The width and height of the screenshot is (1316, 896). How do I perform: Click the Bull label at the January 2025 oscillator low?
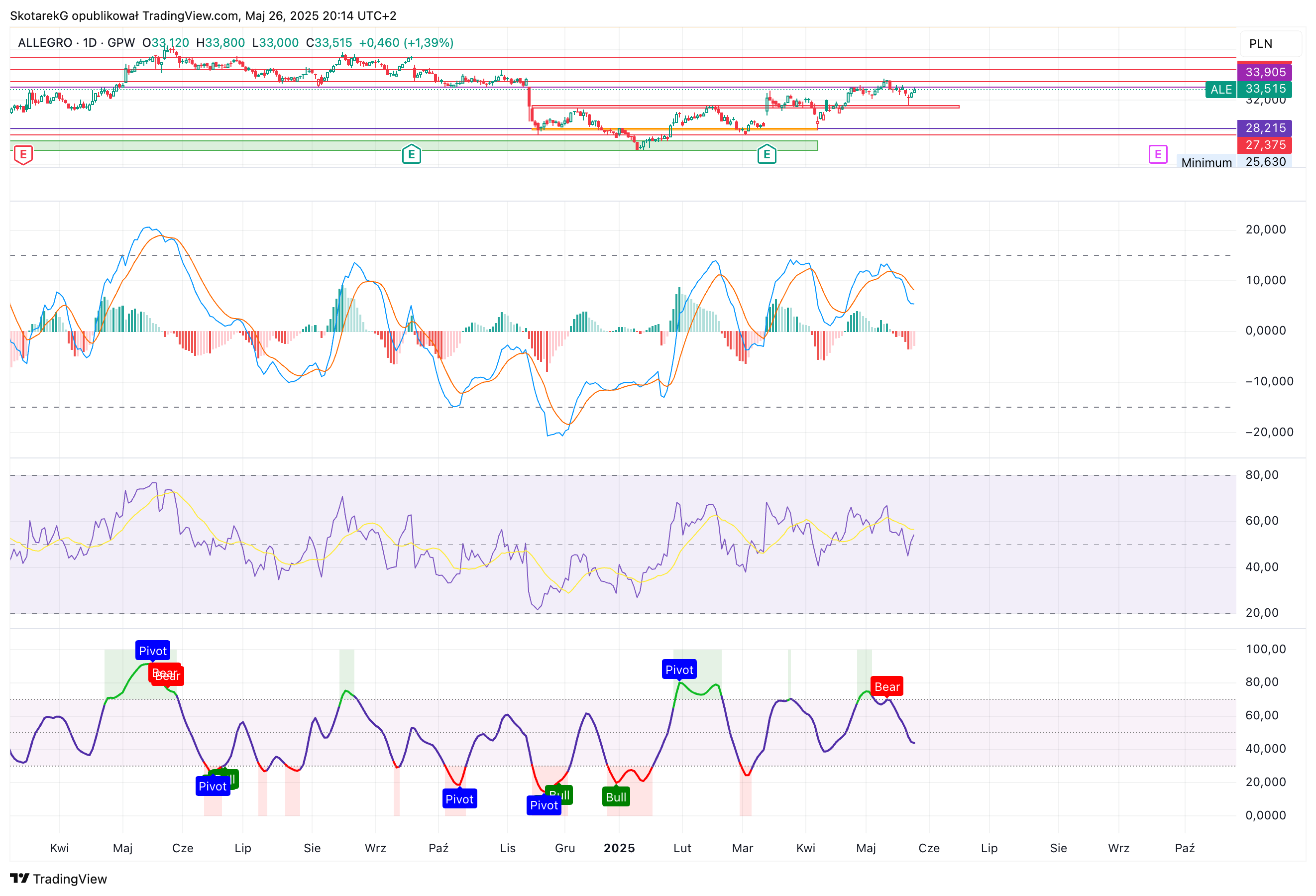click(x=616, y=797)
